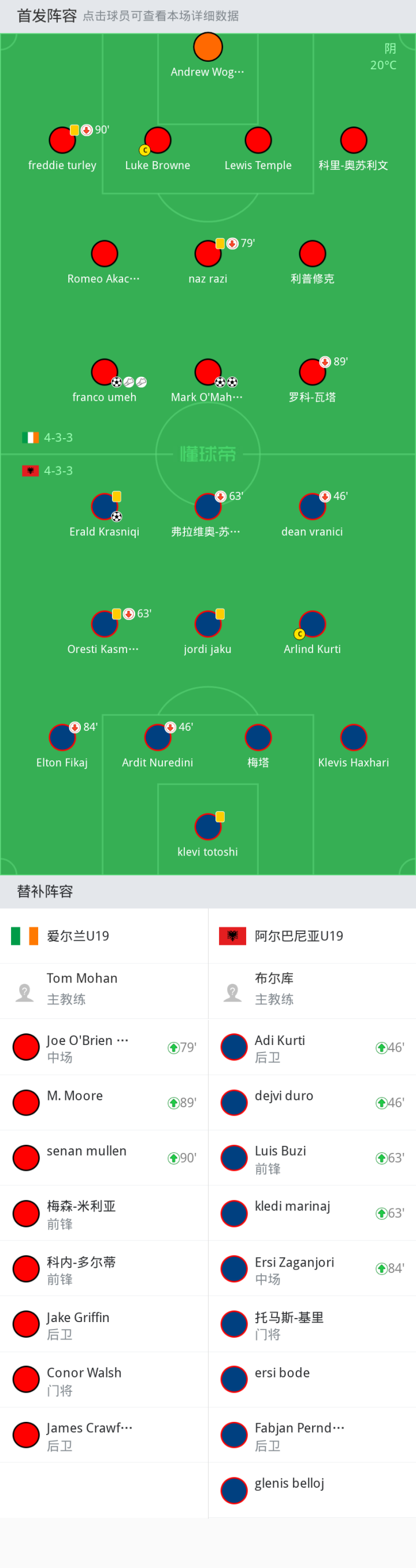Open franco umeh's player marker with goals
Image resolution: width=416 pixels, height=1568 pixels.
[104, 372]
